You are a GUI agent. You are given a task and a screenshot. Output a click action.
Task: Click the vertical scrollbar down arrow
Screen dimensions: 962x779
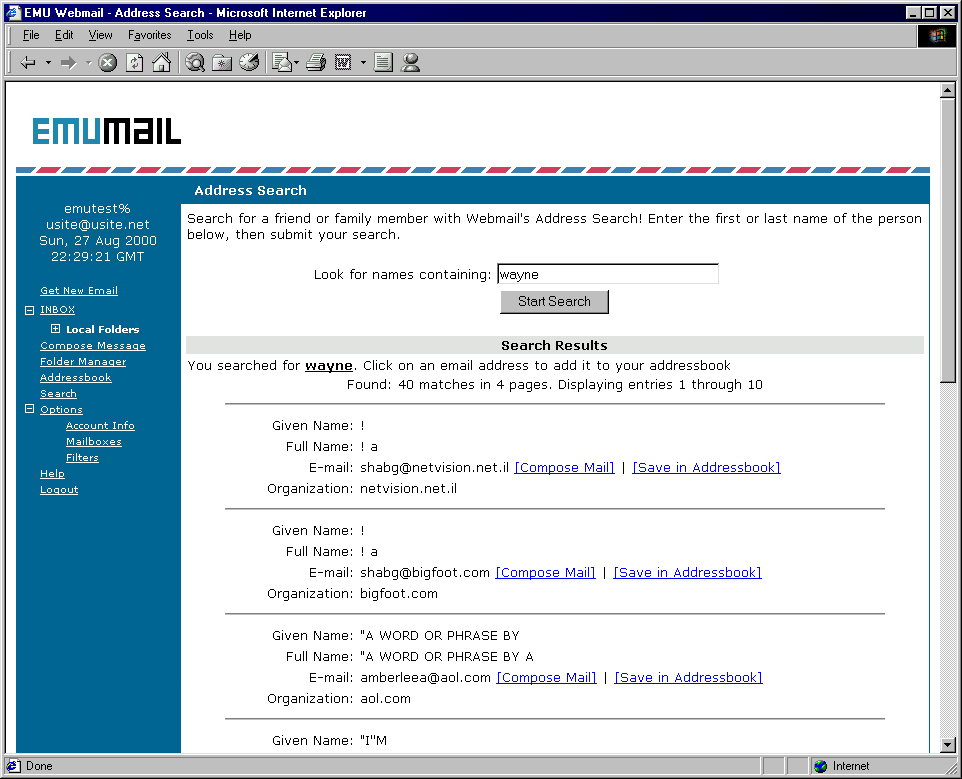pyautogui.click(x=948, y=745)
